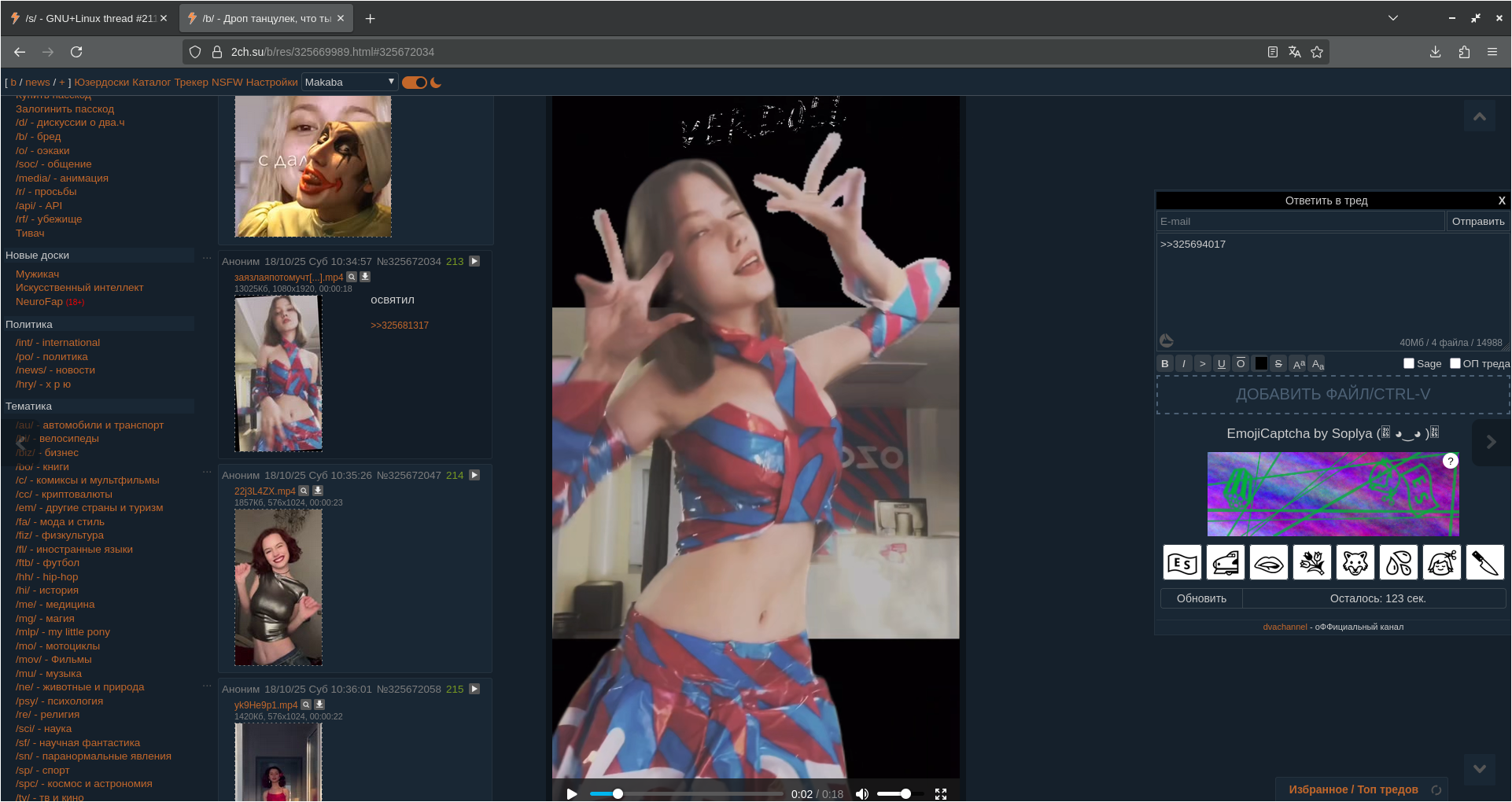The width and height of the screenshot is (1512, 802).
Task: Switch to the GNU+Linux thread tab
Action: (x=89, y=18)
